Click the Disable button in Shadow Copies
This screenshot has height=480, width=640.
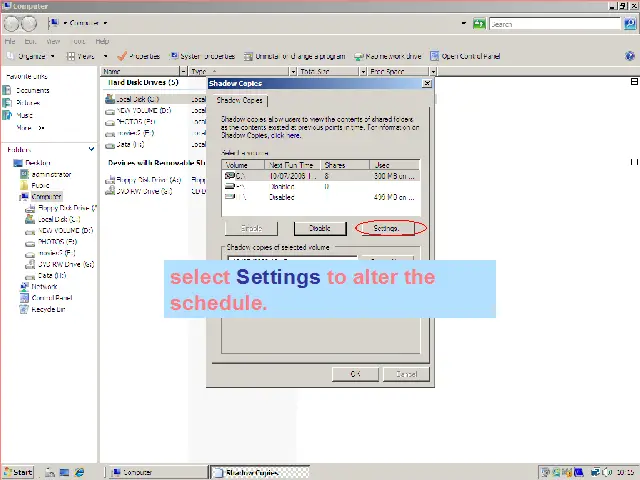pos(320,229)
